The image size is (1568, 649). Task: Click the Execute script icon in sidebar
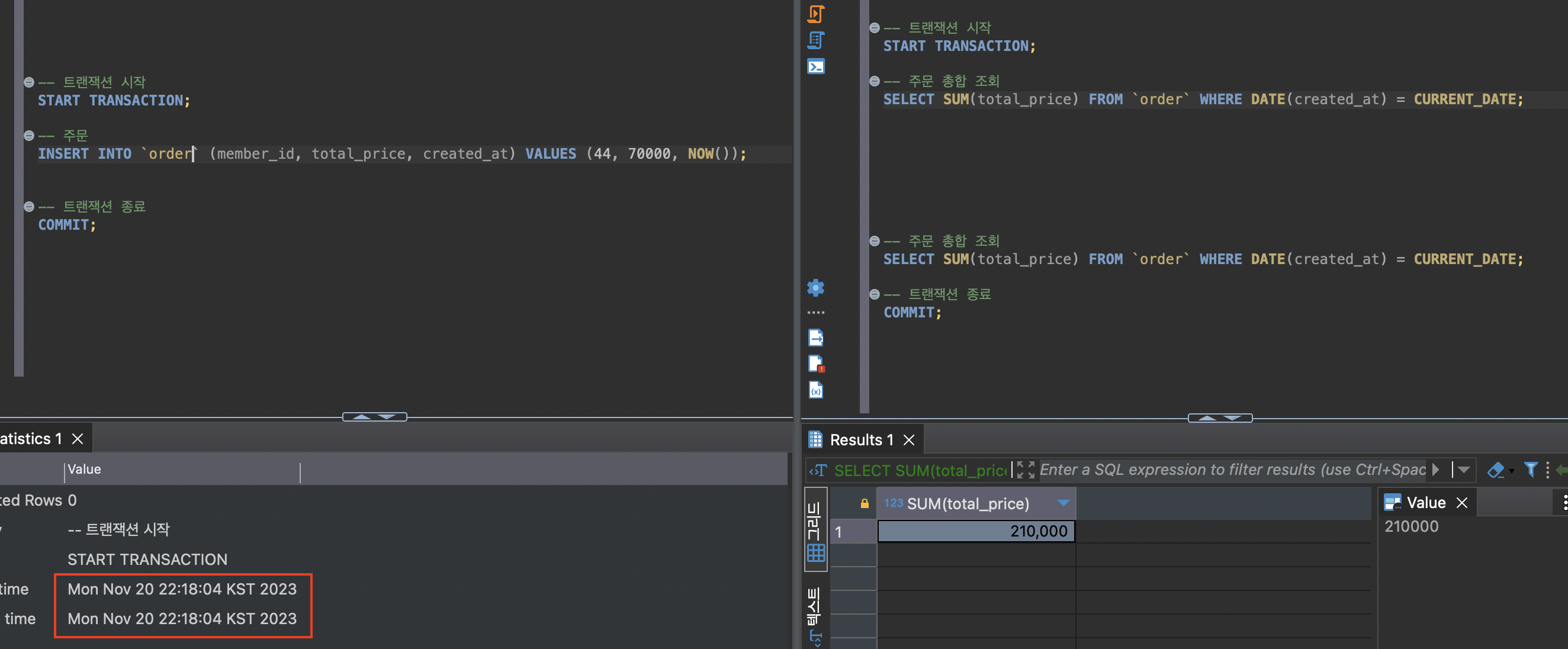(x=815, y=14)
